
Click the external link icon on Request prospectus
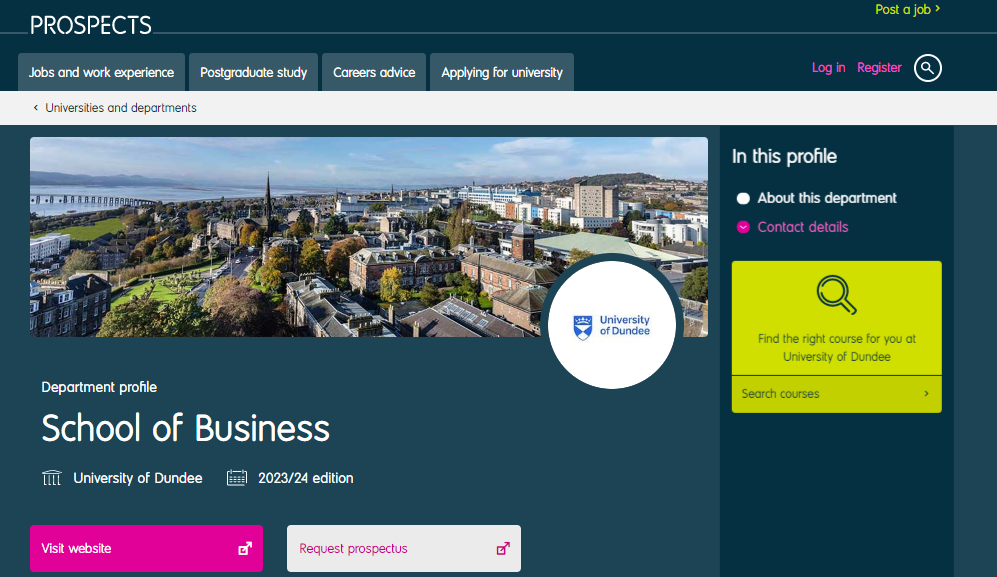pyautogui.click(x=503, y=548)
